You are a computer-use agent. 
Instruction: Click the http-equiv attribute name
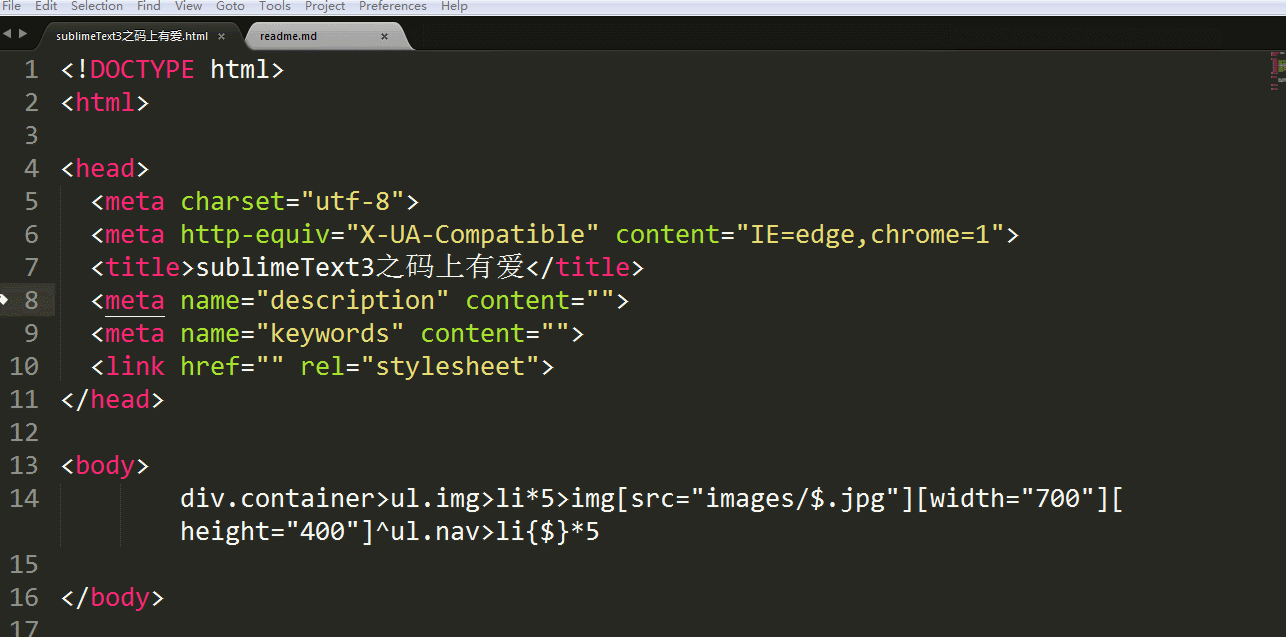(x=255, y=234)
